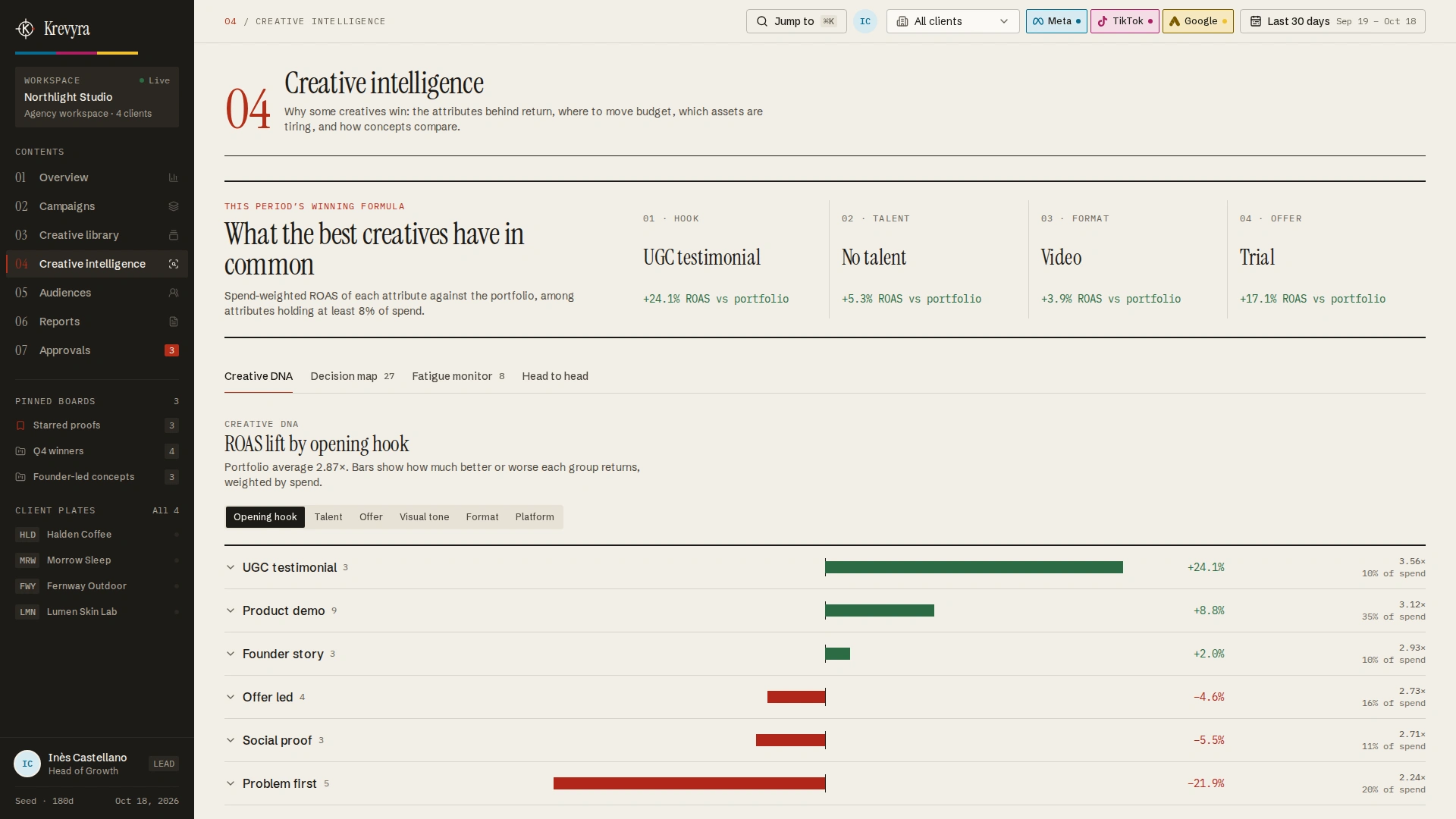Open the Fernway Outdoor client plate
This screenshot has height=819, width=1456.
click(x=97, y=586)
